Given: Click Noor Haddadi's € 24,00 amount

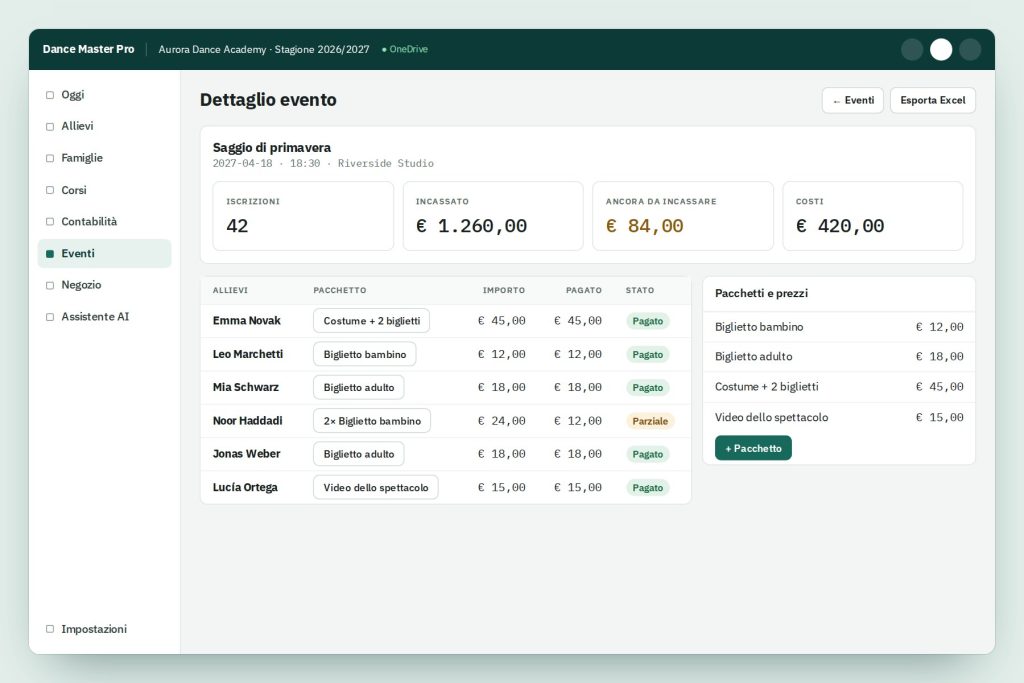Looking at the screenshot, I should (502, 421).
